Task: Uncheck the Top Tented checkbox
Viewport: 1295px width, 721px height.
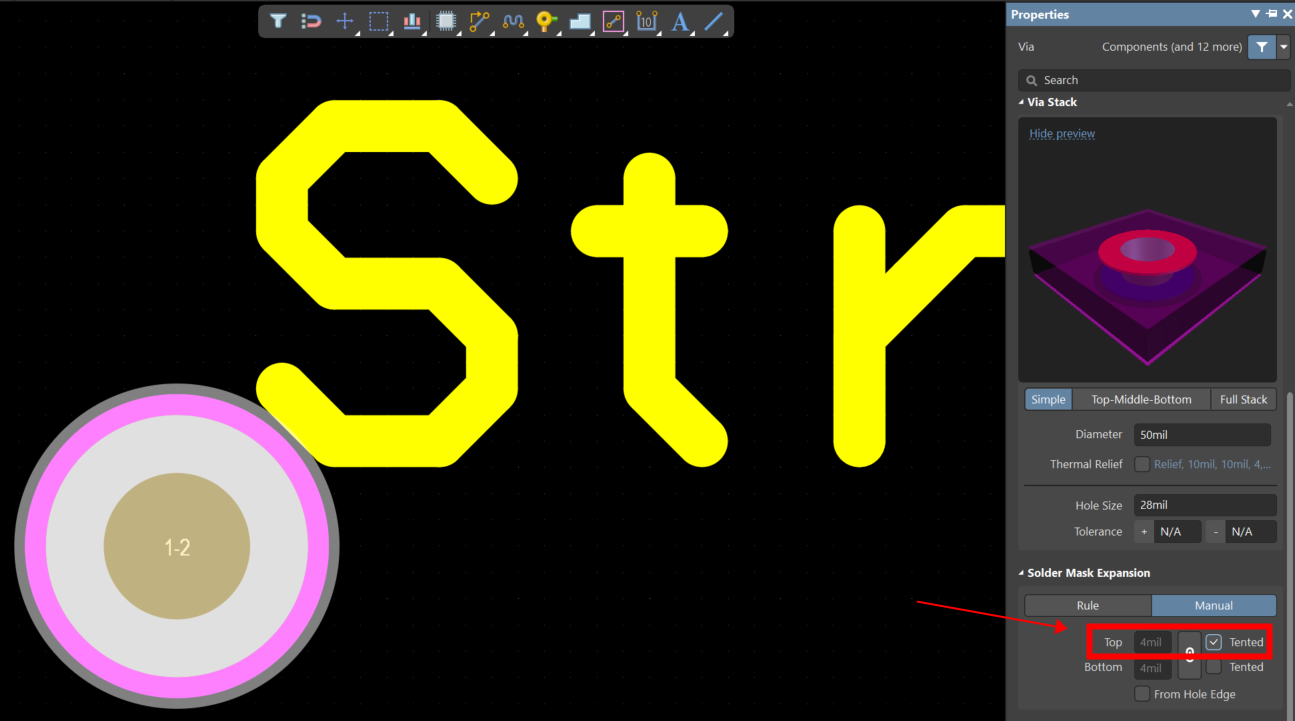Action: click(1214, 642)
